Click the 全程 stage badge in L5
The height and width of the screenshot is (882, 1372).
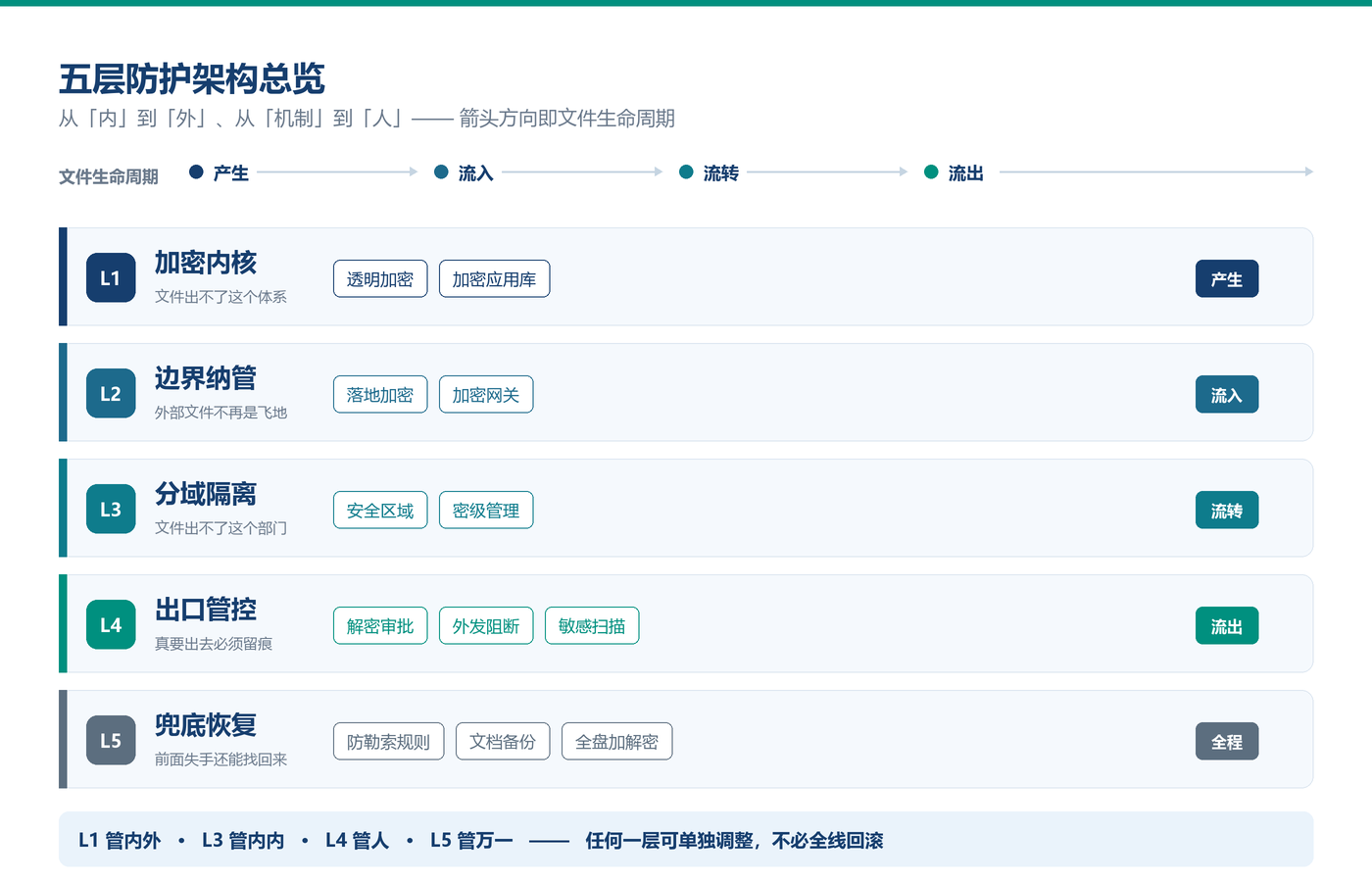click(1227, 741)
